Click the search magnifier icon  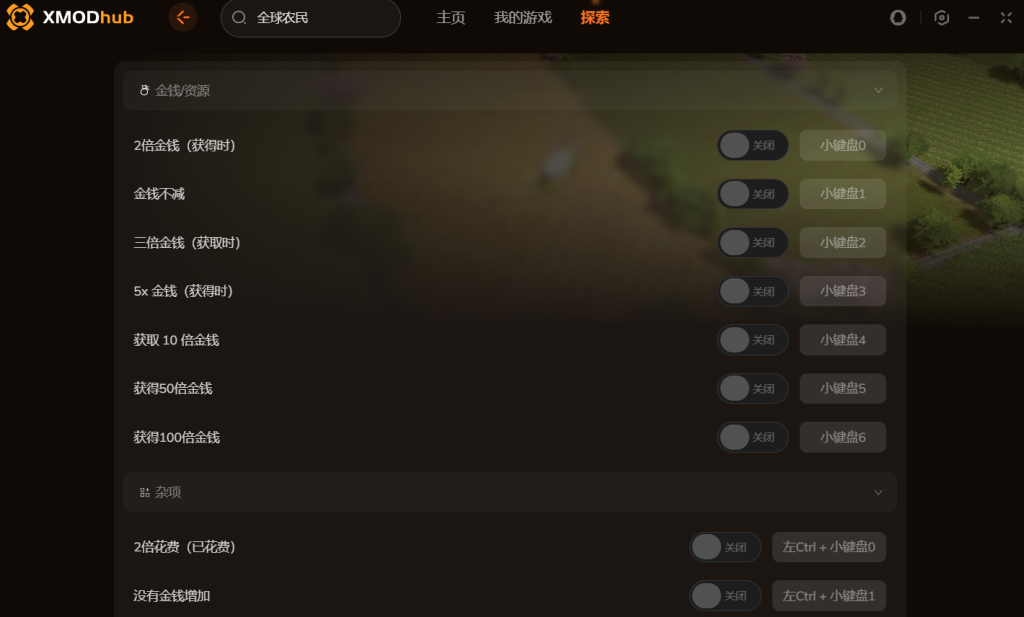pos(239,18)
